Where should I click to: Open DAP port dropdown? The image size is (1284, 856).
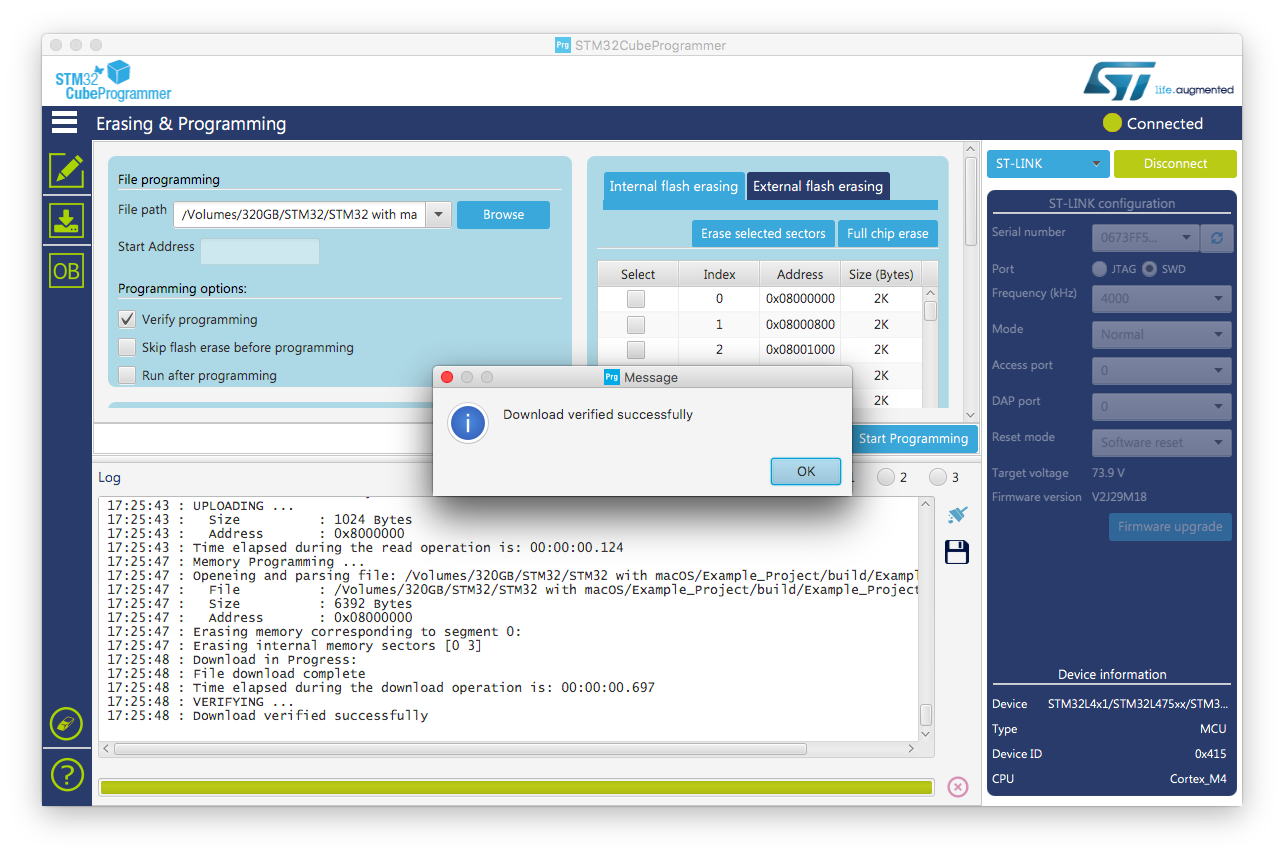click(x=1161, y=406)
